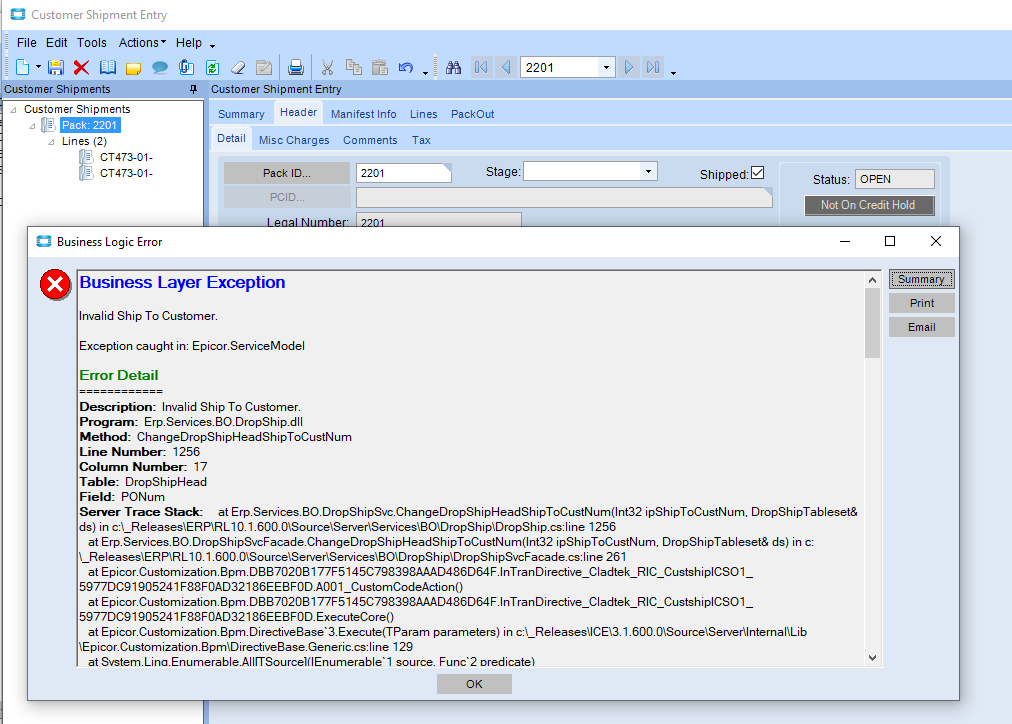The image size is (1012, 724).
Task: Switch to the Manifest Info tab
Action: pyautogui.click(x=363, y=114)
